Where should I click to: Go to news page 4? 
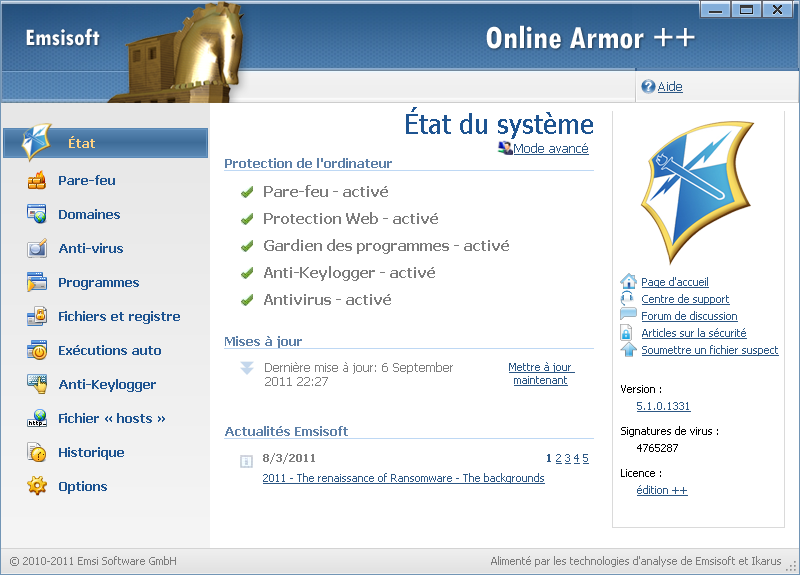pyautogui.click(x=577, y=458)
